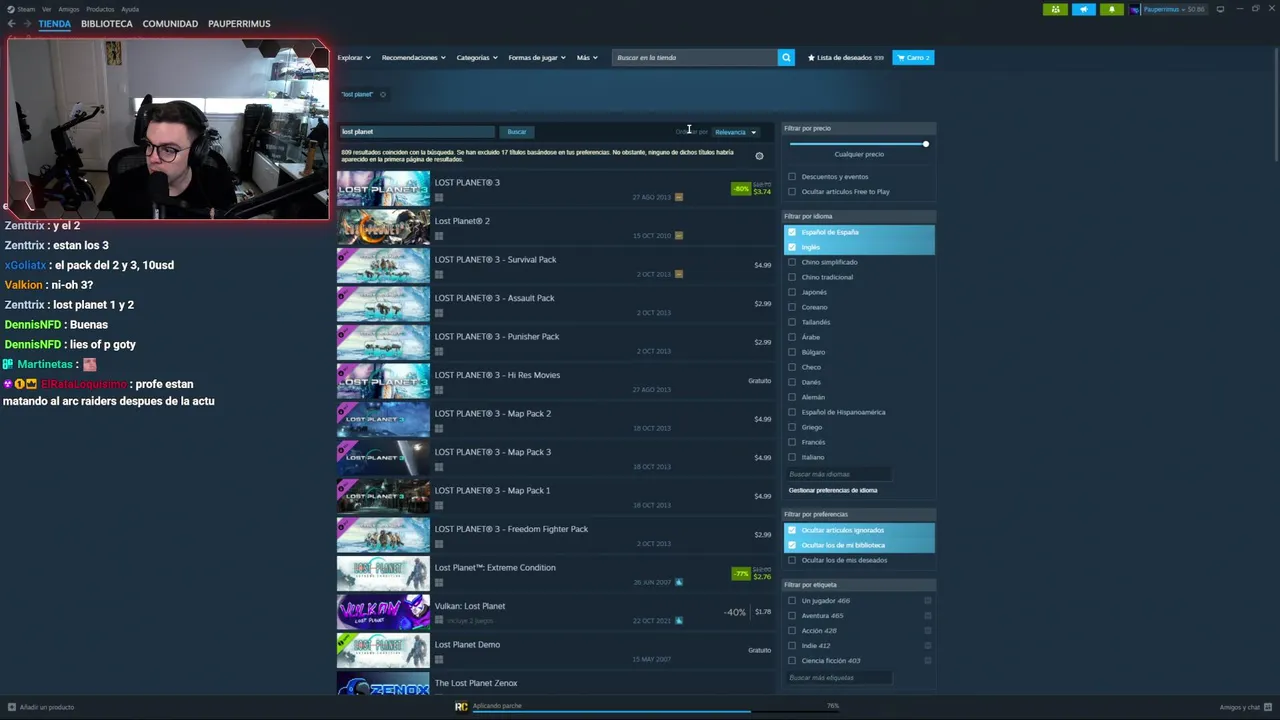Open the announcements megaphone icon
Image resolution: width=1280 pixels, height=720 pixels.
1084,9
